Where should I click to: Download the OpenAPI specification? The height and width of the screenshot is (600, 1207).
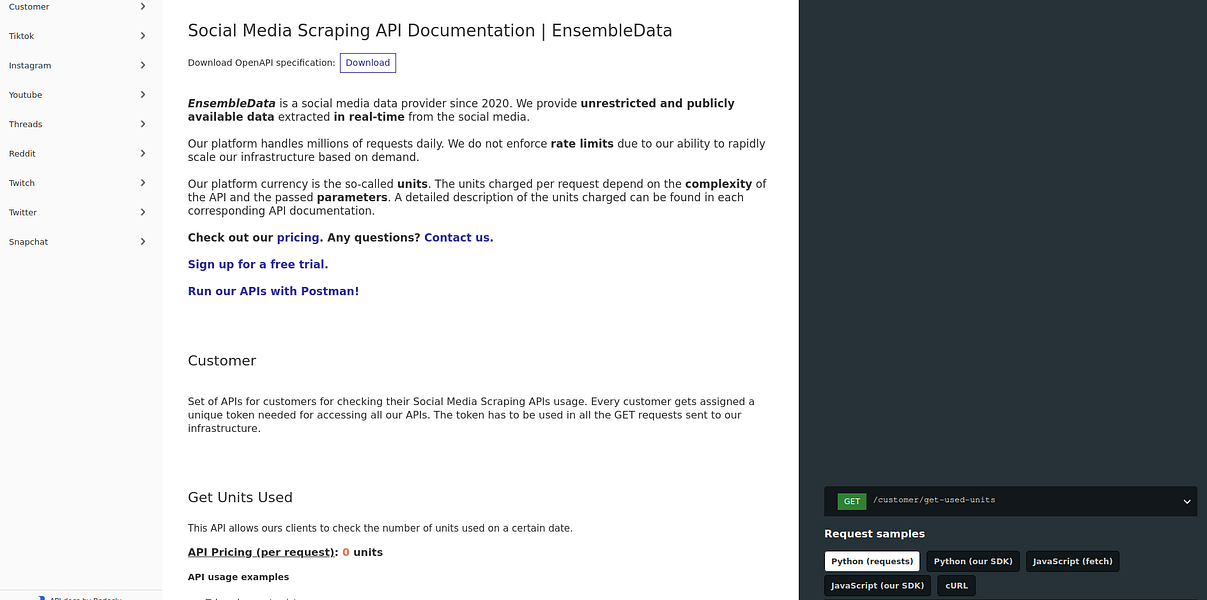click(367, 63)
